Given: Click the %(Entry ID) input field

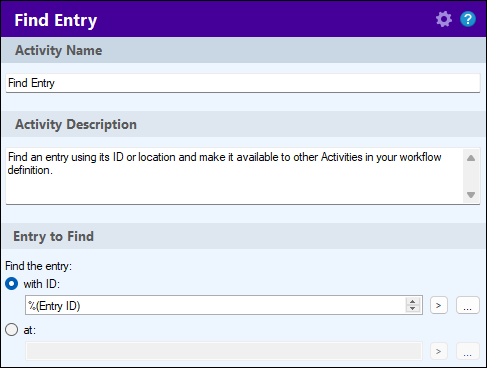Looking at the screenshot, I should (216, 305).
